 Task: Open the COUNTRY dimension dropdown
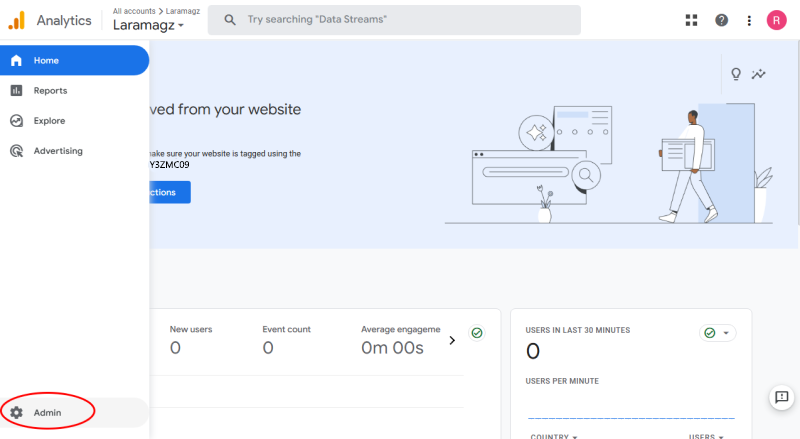pyautogui.click(x=554, y=436)
